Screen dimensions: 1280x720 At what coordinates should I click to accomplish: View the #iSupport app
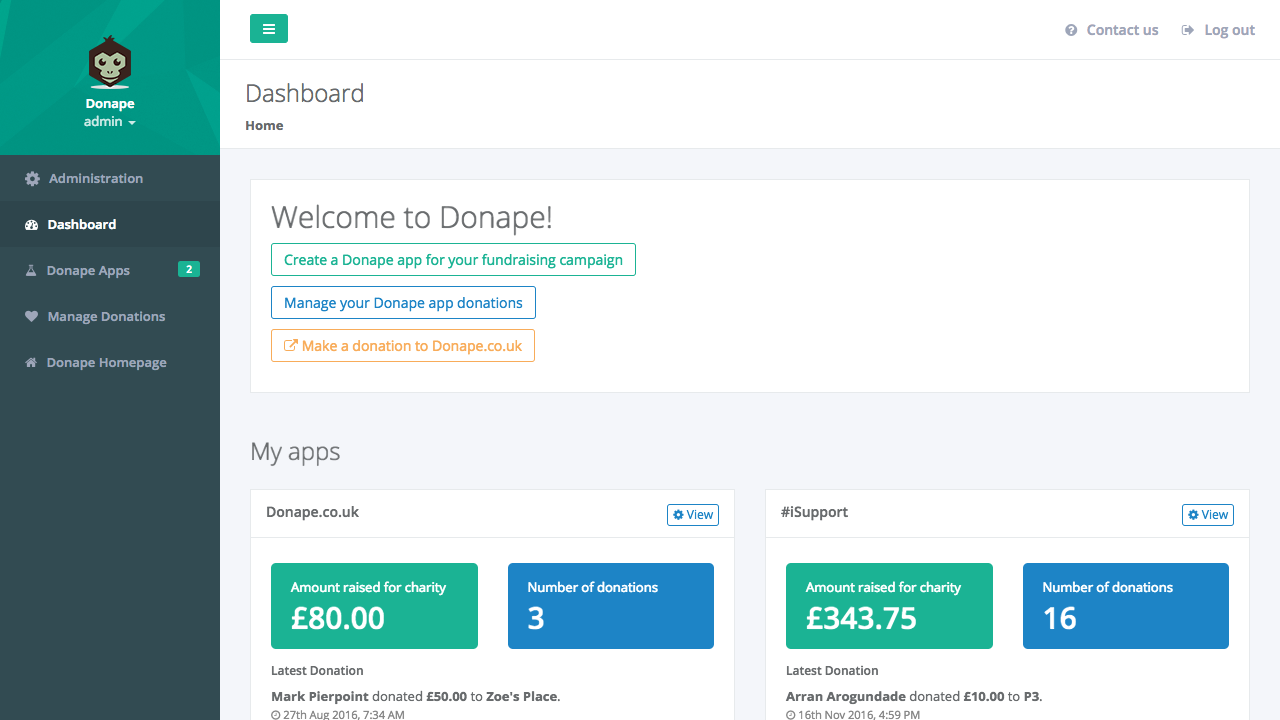coord(1208,514)
